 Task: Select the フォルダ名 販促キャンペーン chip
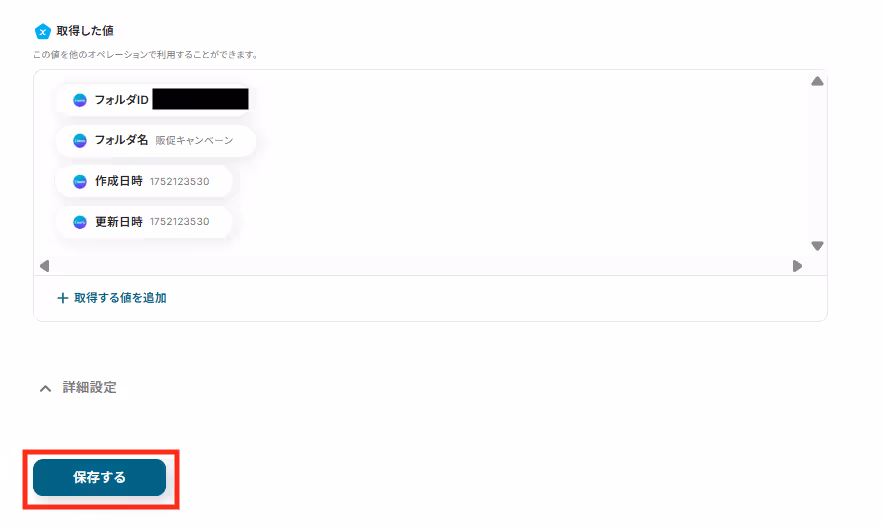[156, 141]
